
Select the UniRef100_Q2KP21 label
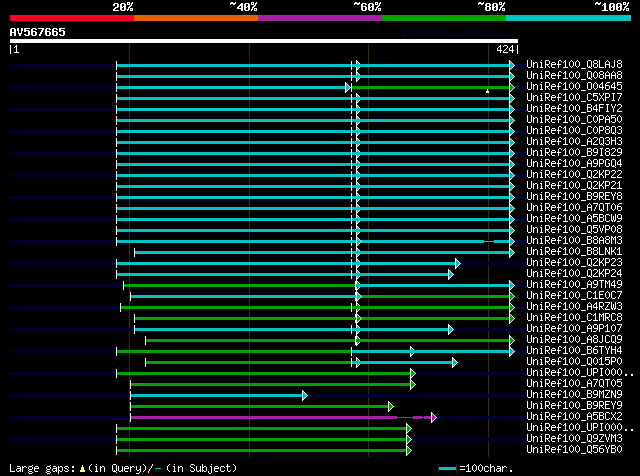tap(574, 185)
